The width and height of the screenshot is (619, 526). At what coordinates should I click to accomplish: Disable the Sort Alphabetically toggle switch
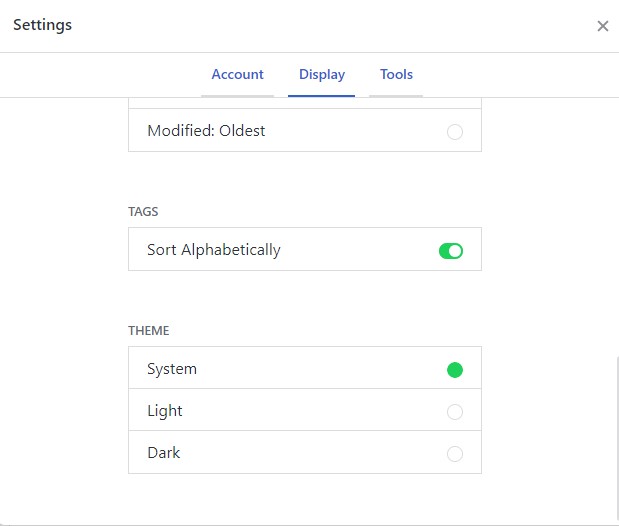(x=450, y=250)
